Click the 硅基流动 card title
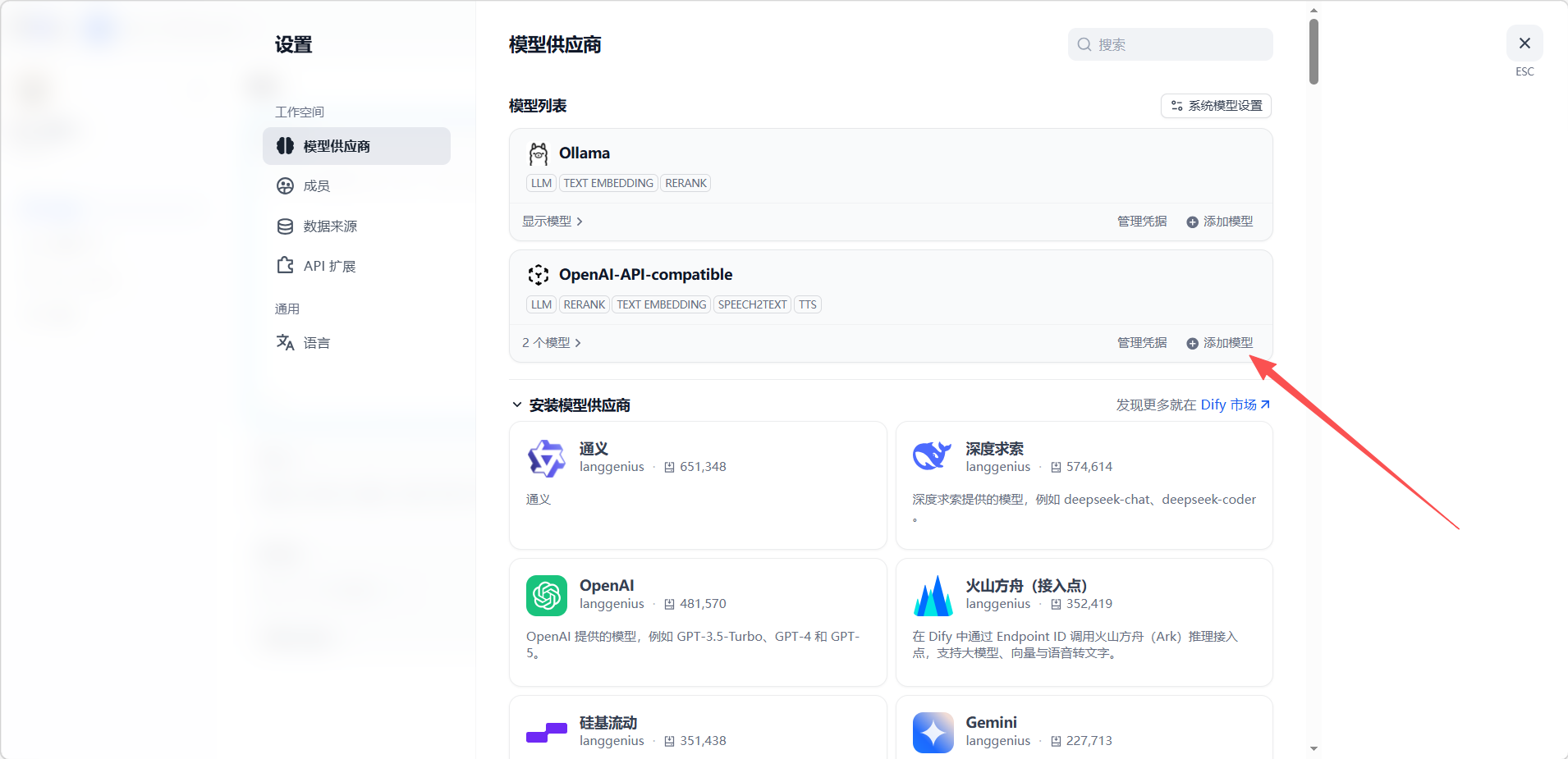The image size is (1568, 759). [x=608, y=723]
